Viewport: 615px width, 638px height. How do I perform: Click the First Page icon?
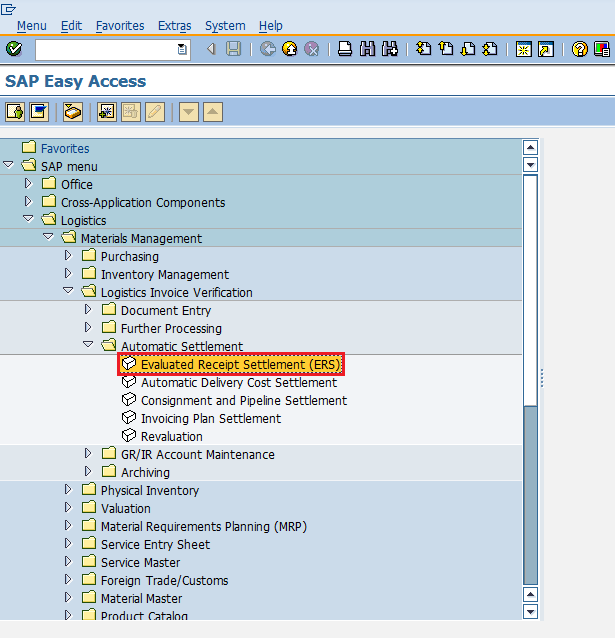pos(423,49)
